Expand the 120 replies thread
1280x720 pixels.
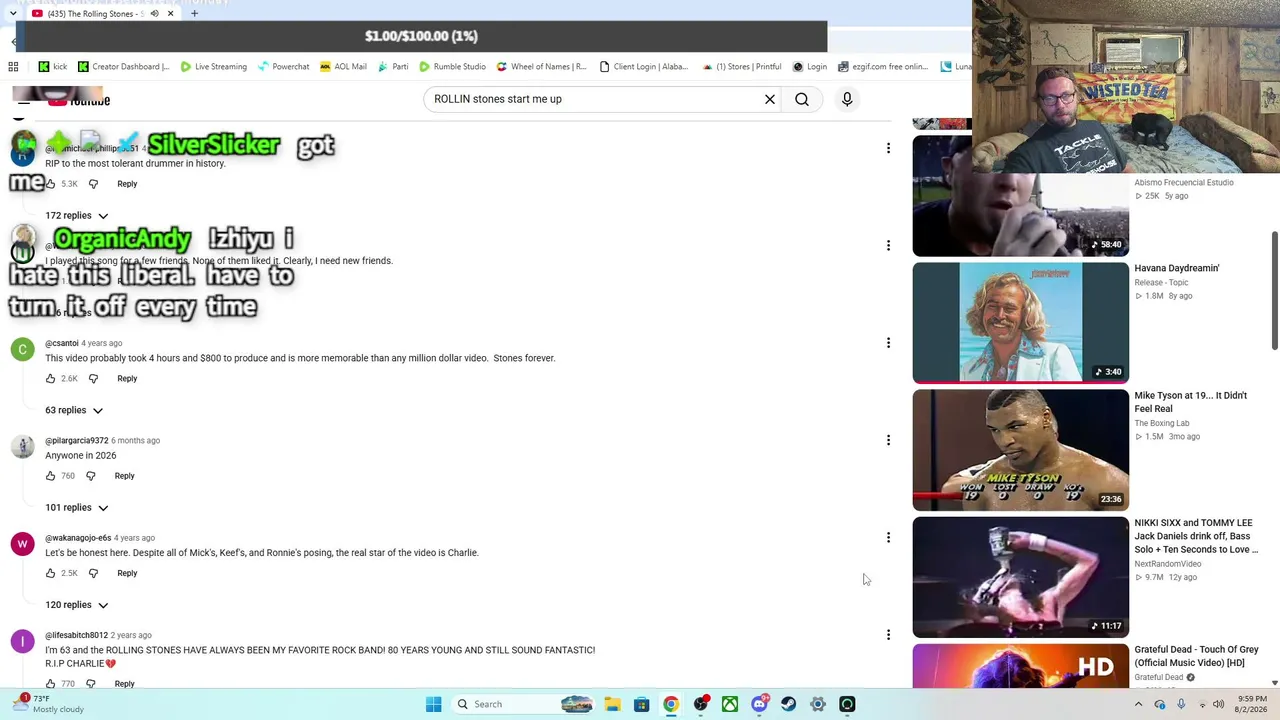pyautogui.click(x=77, y=605)
